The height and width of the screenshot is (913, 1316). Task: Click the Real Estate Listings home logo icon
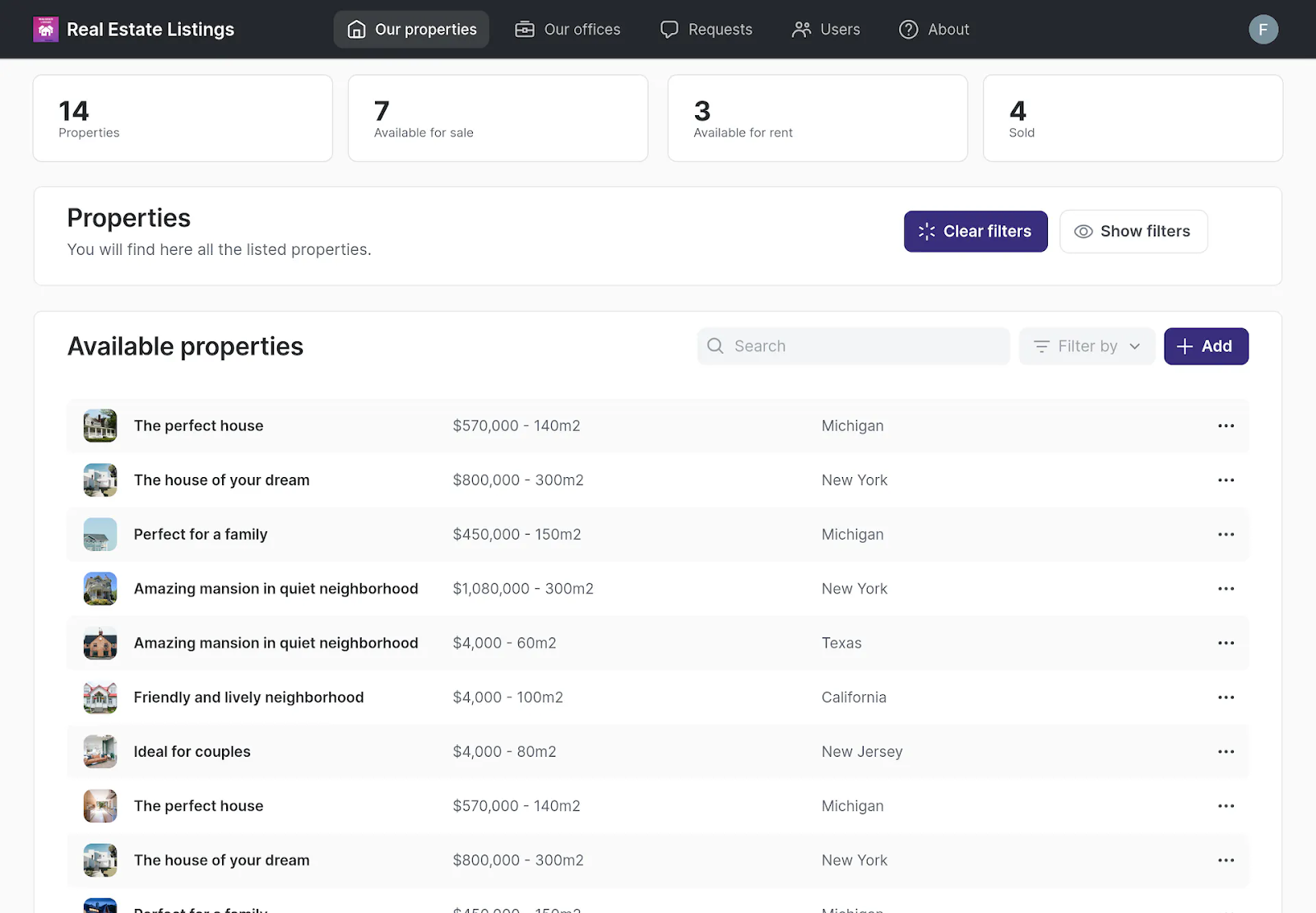click(46, 29)
